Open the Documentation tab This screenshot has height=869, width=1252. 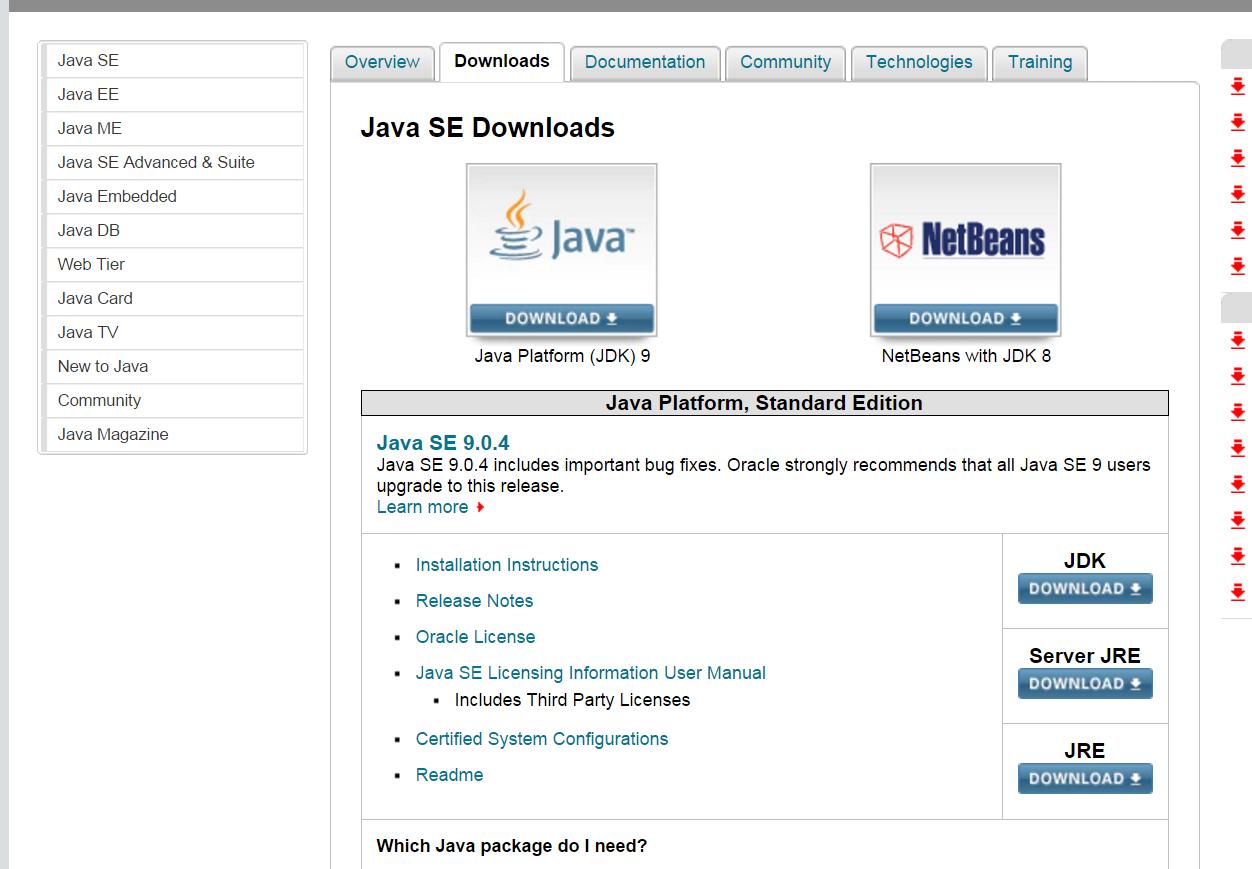[645, 62]
